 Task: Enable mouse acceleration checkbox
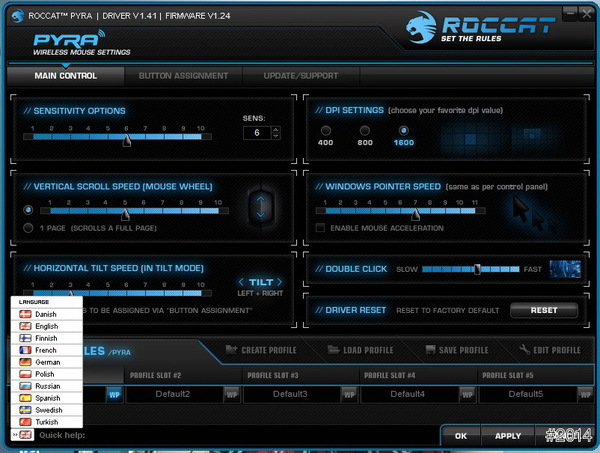(x=321, y=229)
